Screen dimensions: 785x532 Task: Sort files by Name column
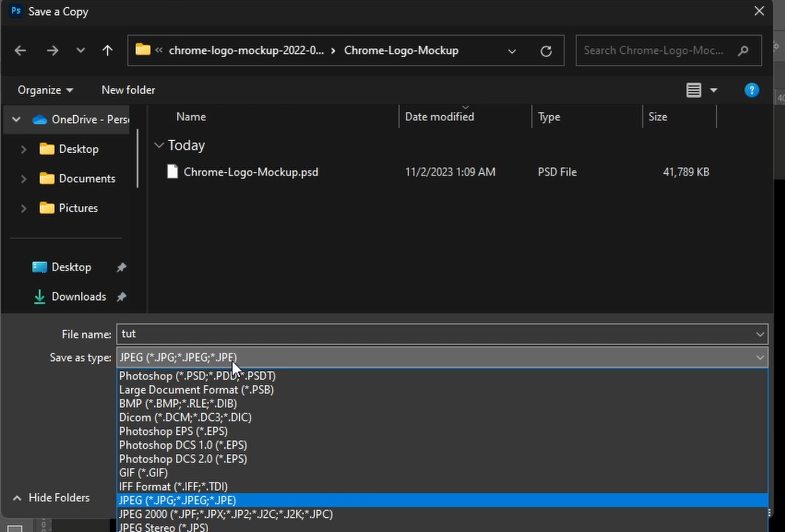pyautogui.click(x=191, y=117)
